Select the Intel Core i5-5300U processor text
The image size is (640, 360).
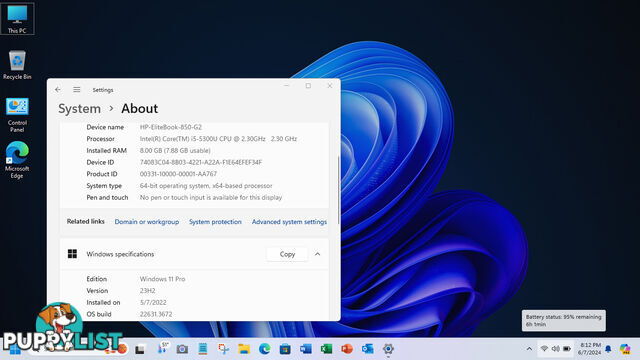(x=218, y=139)
